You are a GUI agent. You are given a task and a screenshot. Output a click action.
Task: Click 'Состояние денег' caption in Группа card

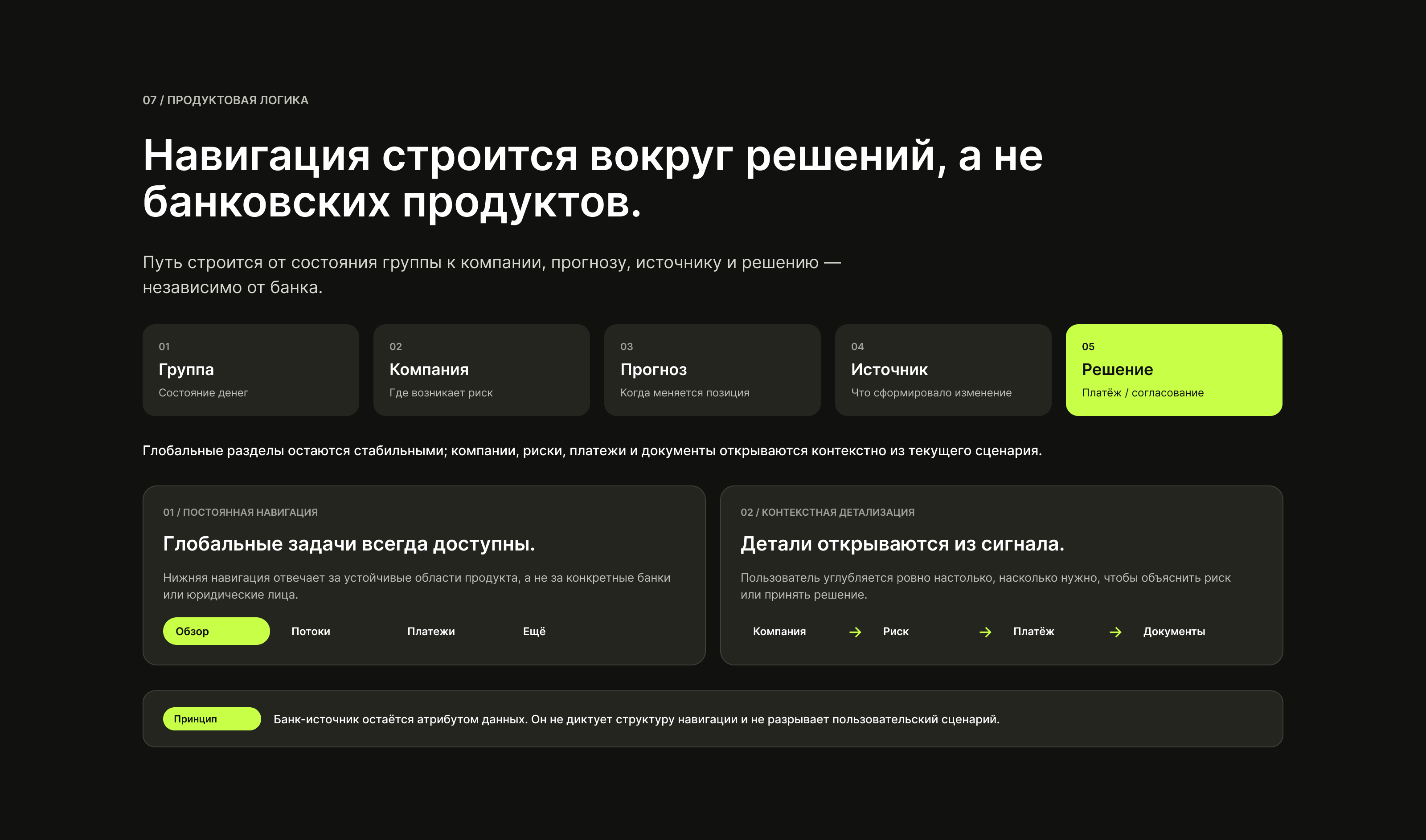[x=203, y=393]
